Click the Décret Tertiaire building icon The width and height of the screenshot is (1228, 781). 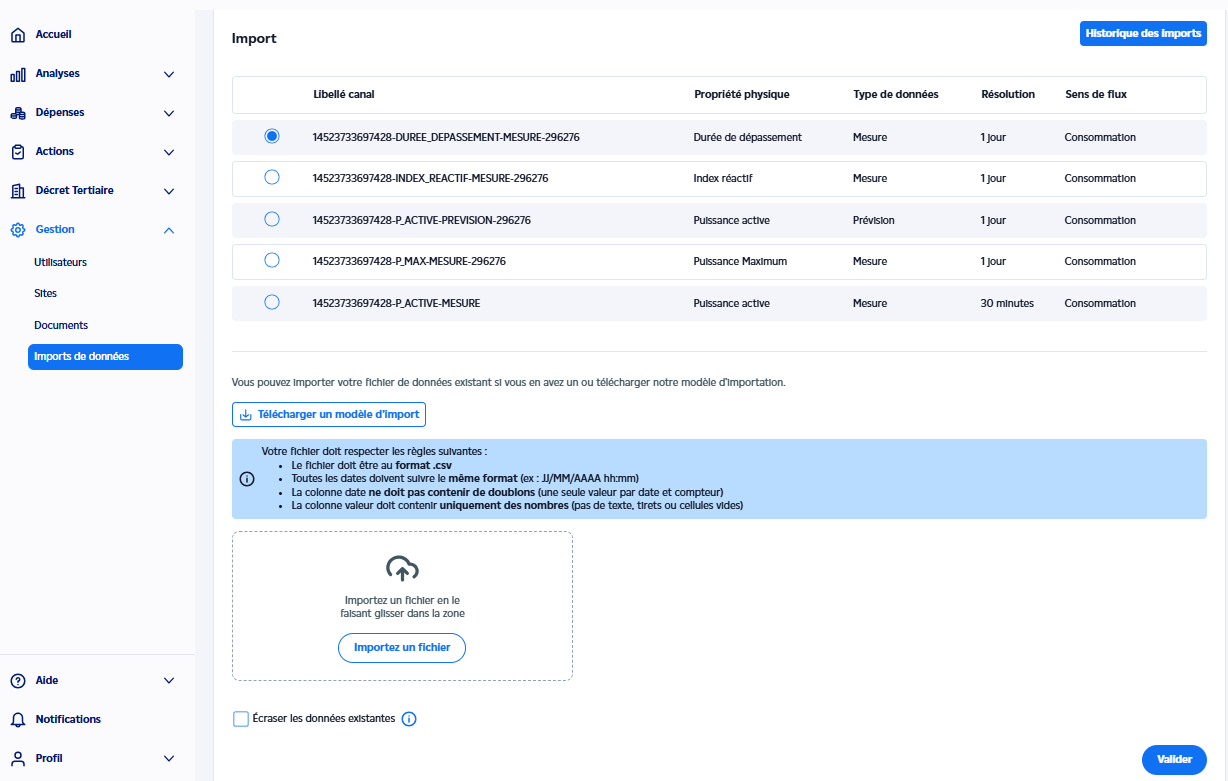click(x=18, y=191)
